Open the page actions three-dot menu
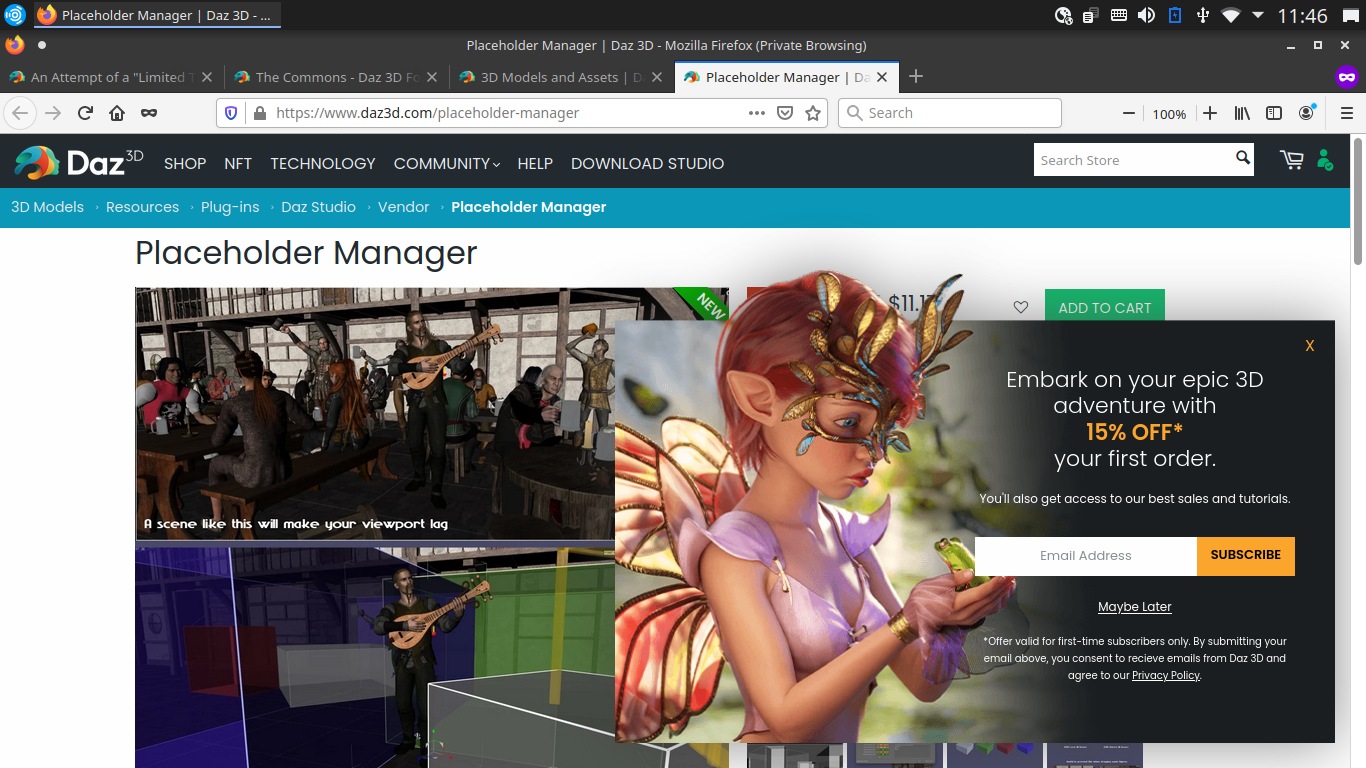 click(x=757, y=113)
